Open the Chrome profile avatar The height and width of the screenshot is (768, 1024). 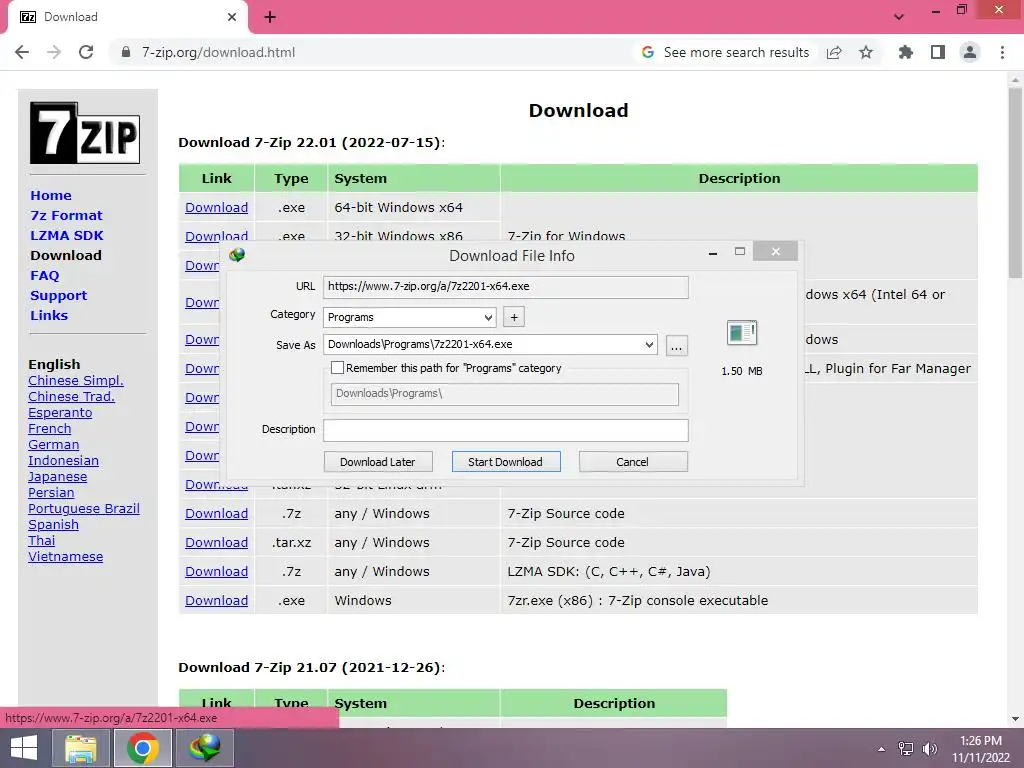coord(970,52)
